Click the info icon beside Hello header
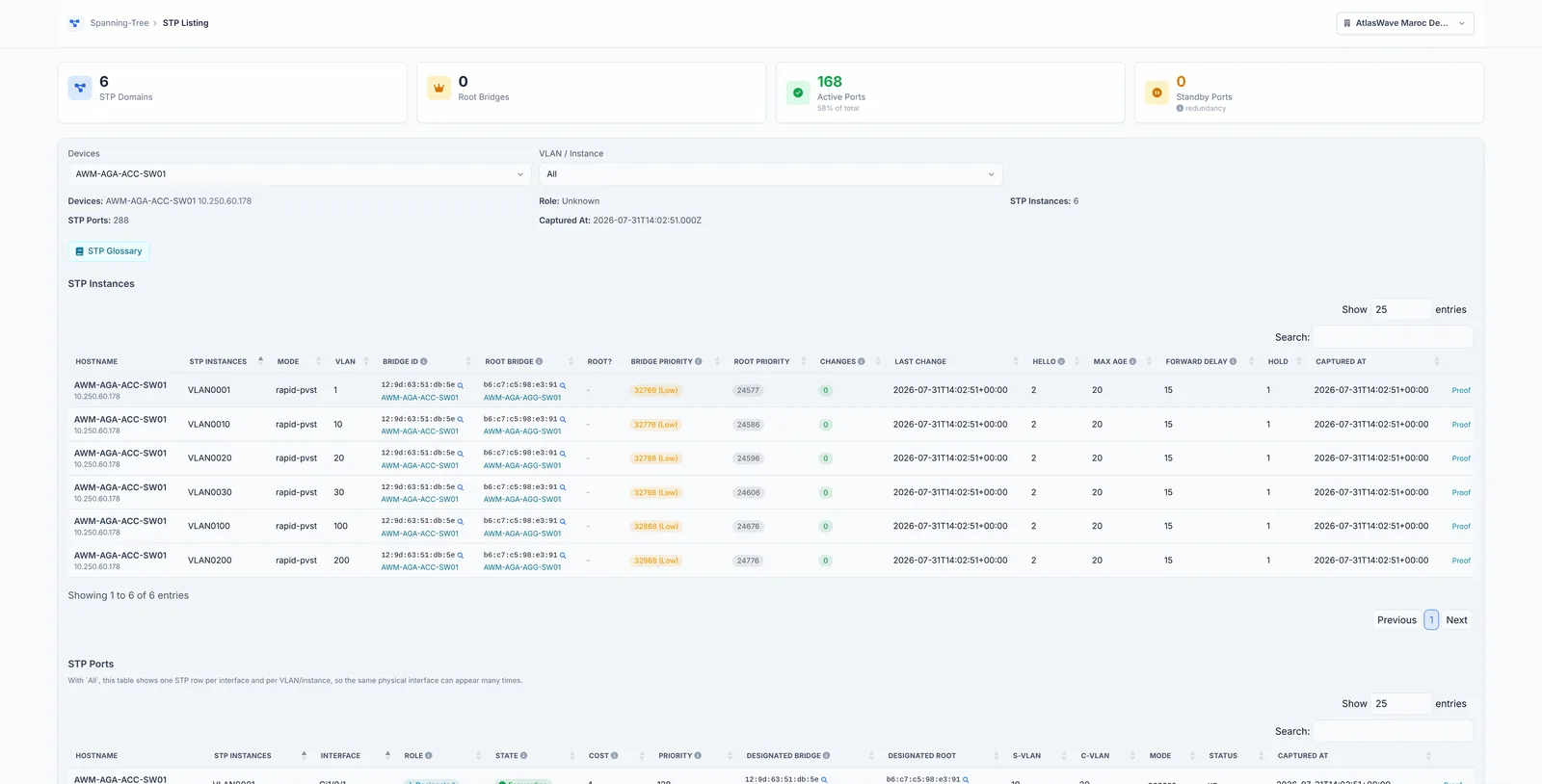Screen dimensions: 1542x784 (x=1062, y=362)
